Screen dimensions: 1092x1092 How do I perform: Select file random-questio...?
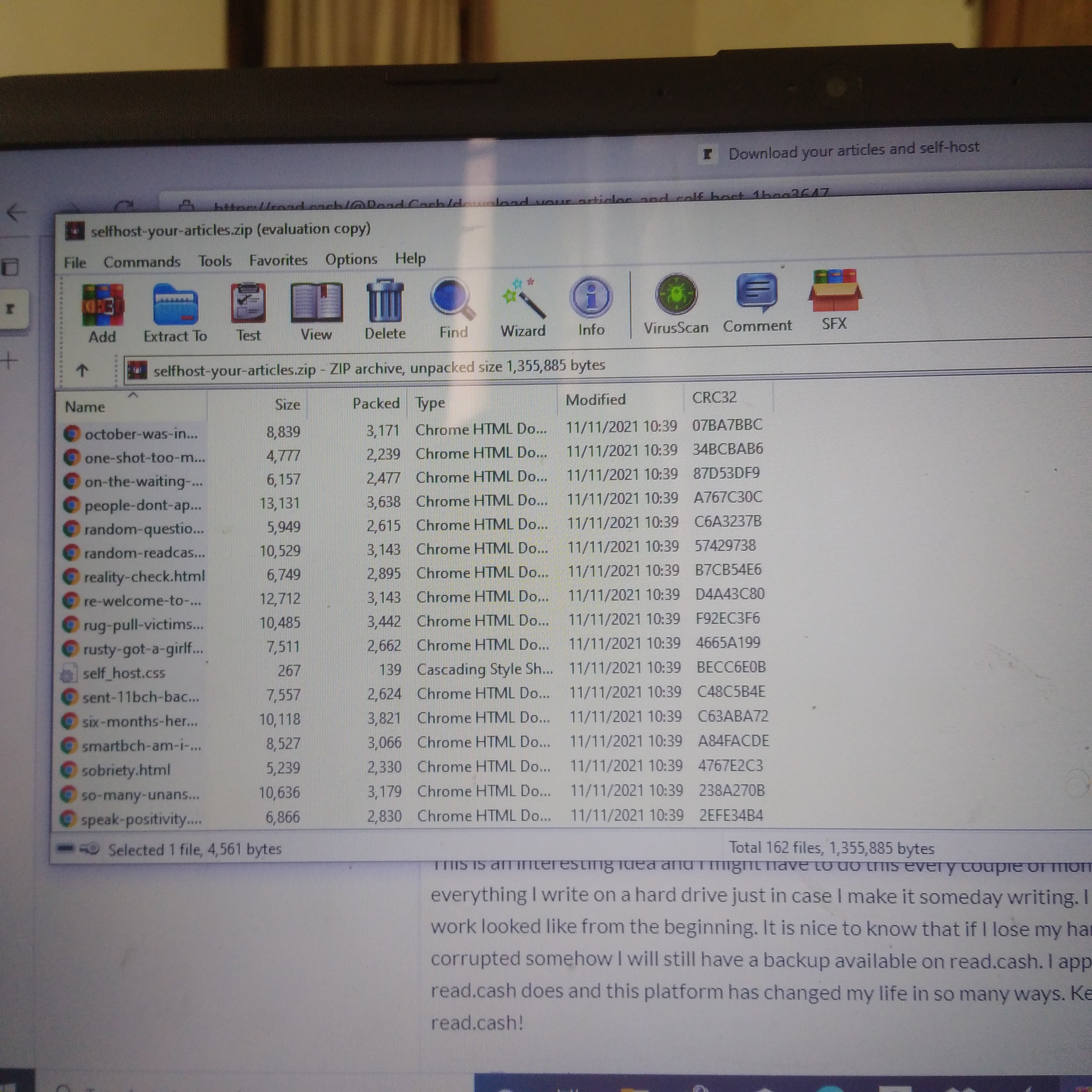(x=144, y=529)
